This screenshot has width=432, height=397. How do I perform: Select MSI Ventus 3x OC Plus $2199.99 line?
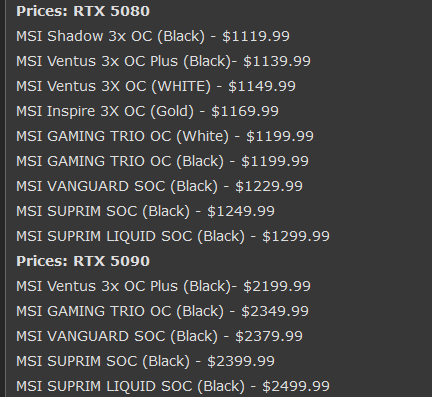pos(163,286)
